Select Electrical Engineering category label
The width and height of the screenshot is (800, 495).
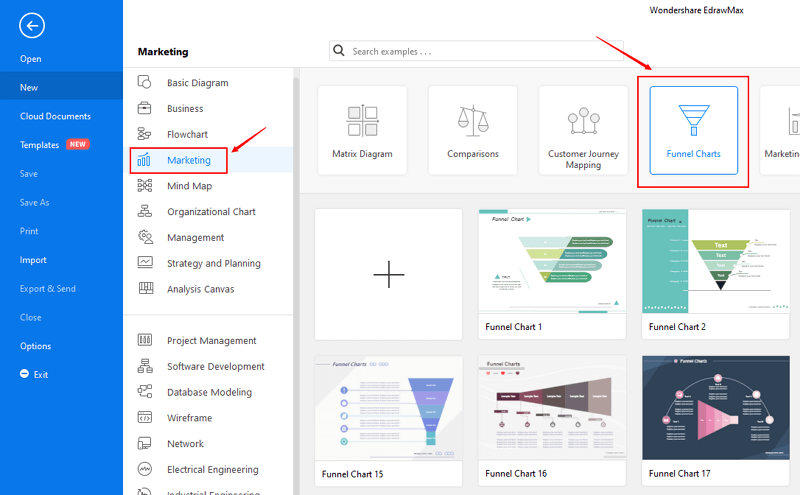point(213,469)
